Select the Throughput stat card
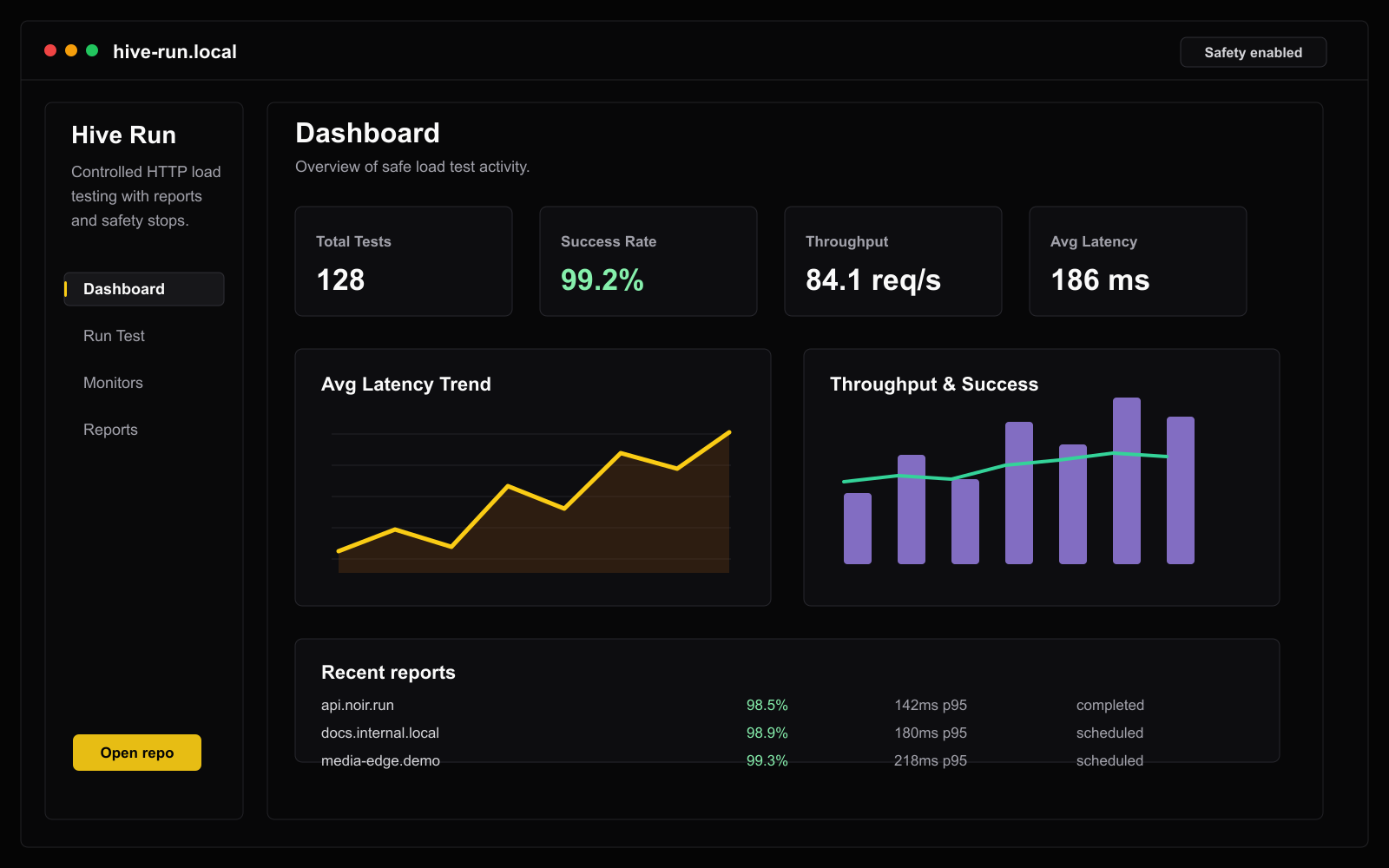 893,261
